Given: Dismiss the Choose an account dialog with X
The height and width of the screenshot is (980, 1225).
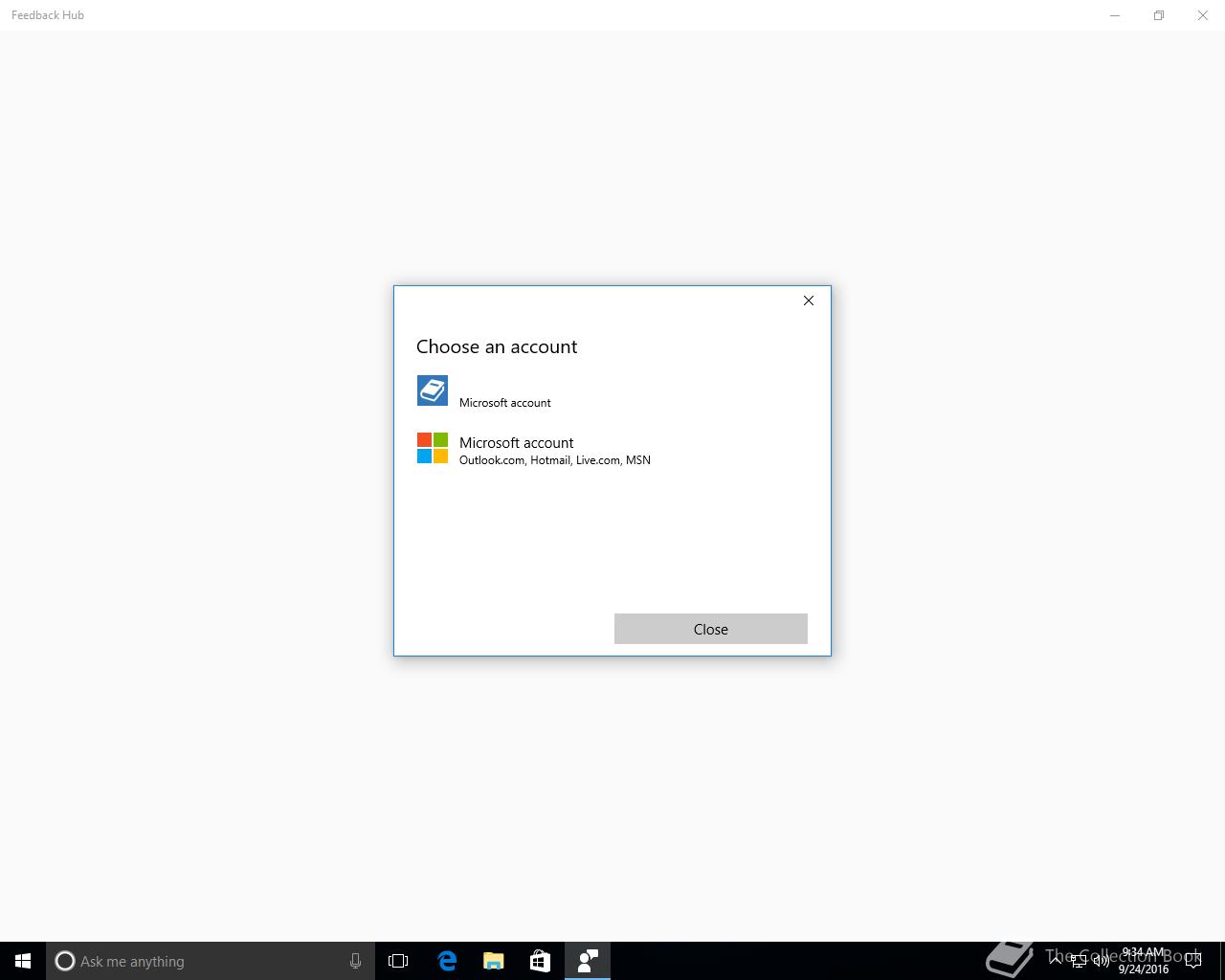Looking at the screenshot, I should [809, 301].
